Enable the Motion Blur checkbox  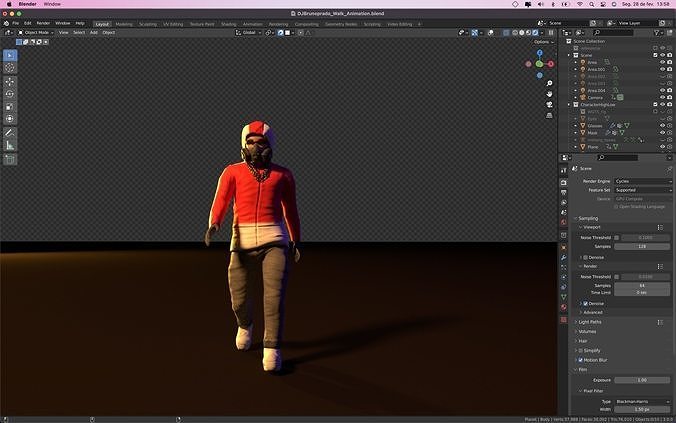[581, 360]
